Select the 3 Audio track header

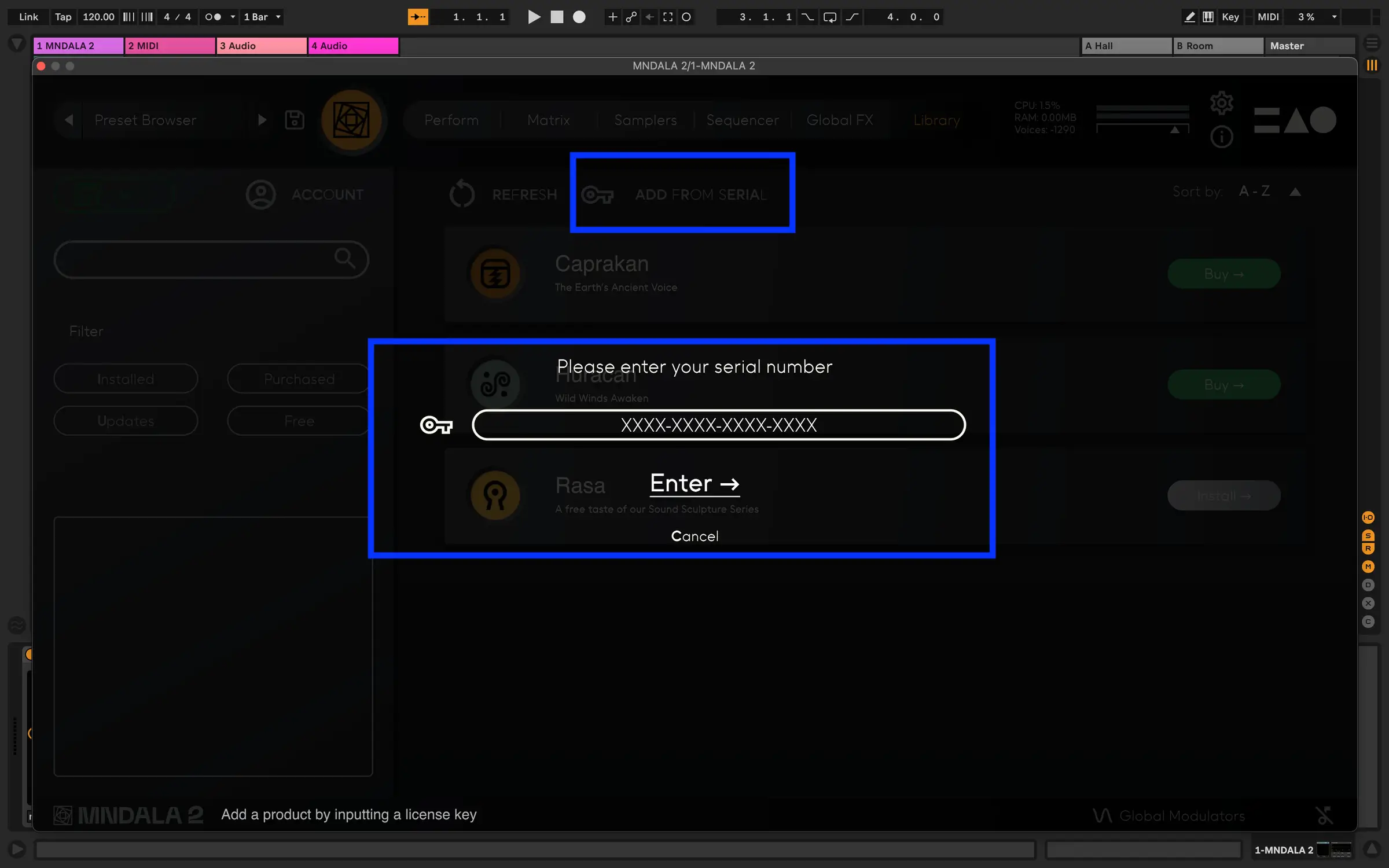click(x=262, y=46)
